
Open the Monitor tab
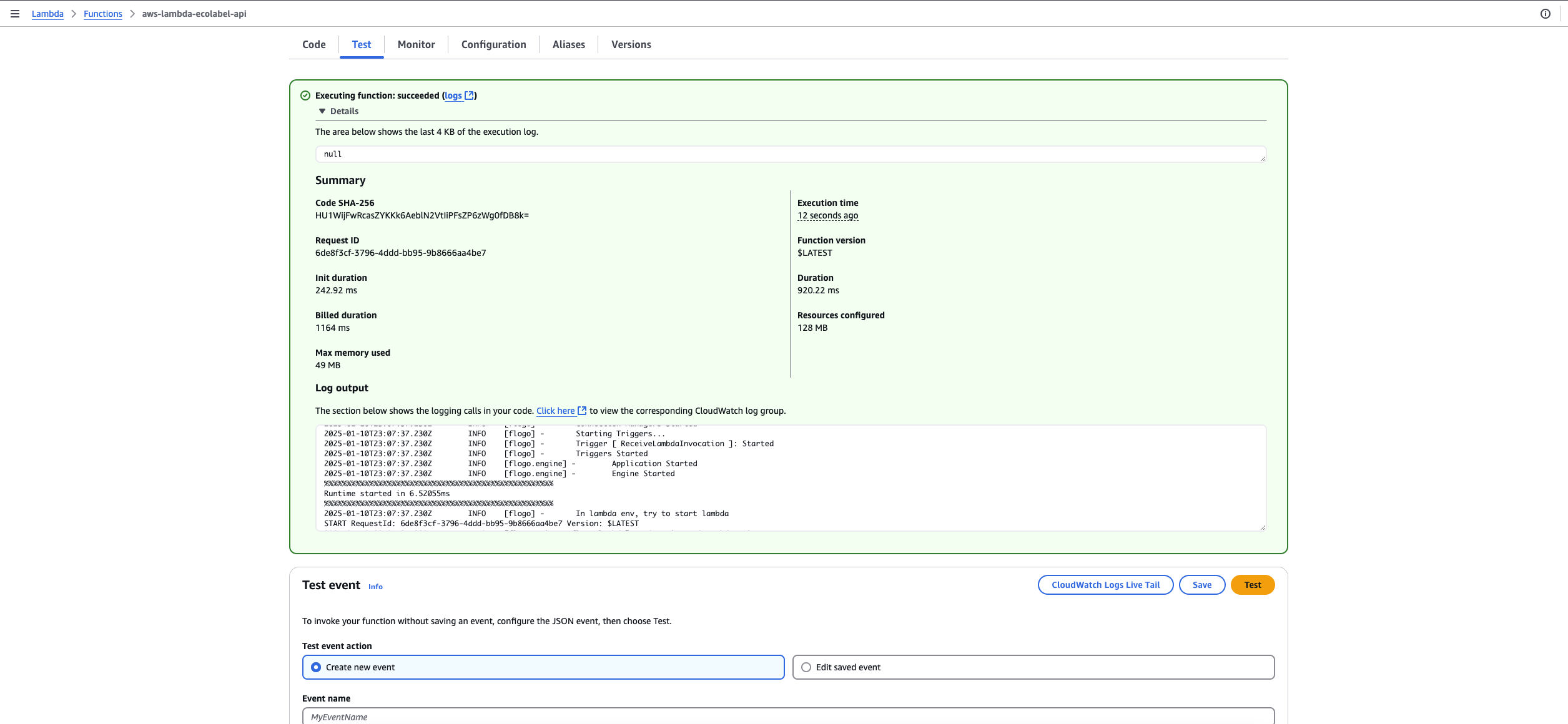[417, 44]
